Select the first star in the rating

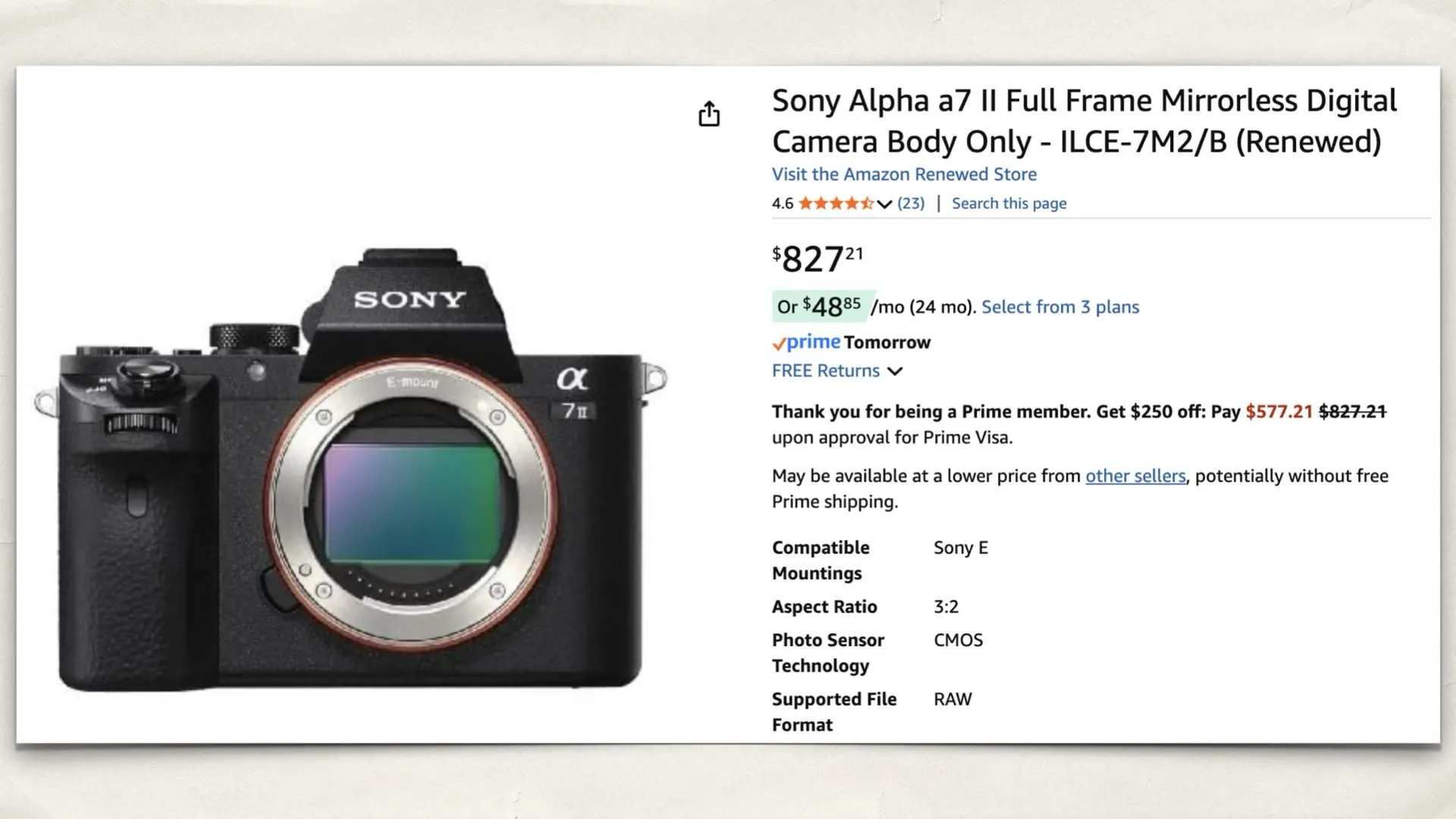805,202
